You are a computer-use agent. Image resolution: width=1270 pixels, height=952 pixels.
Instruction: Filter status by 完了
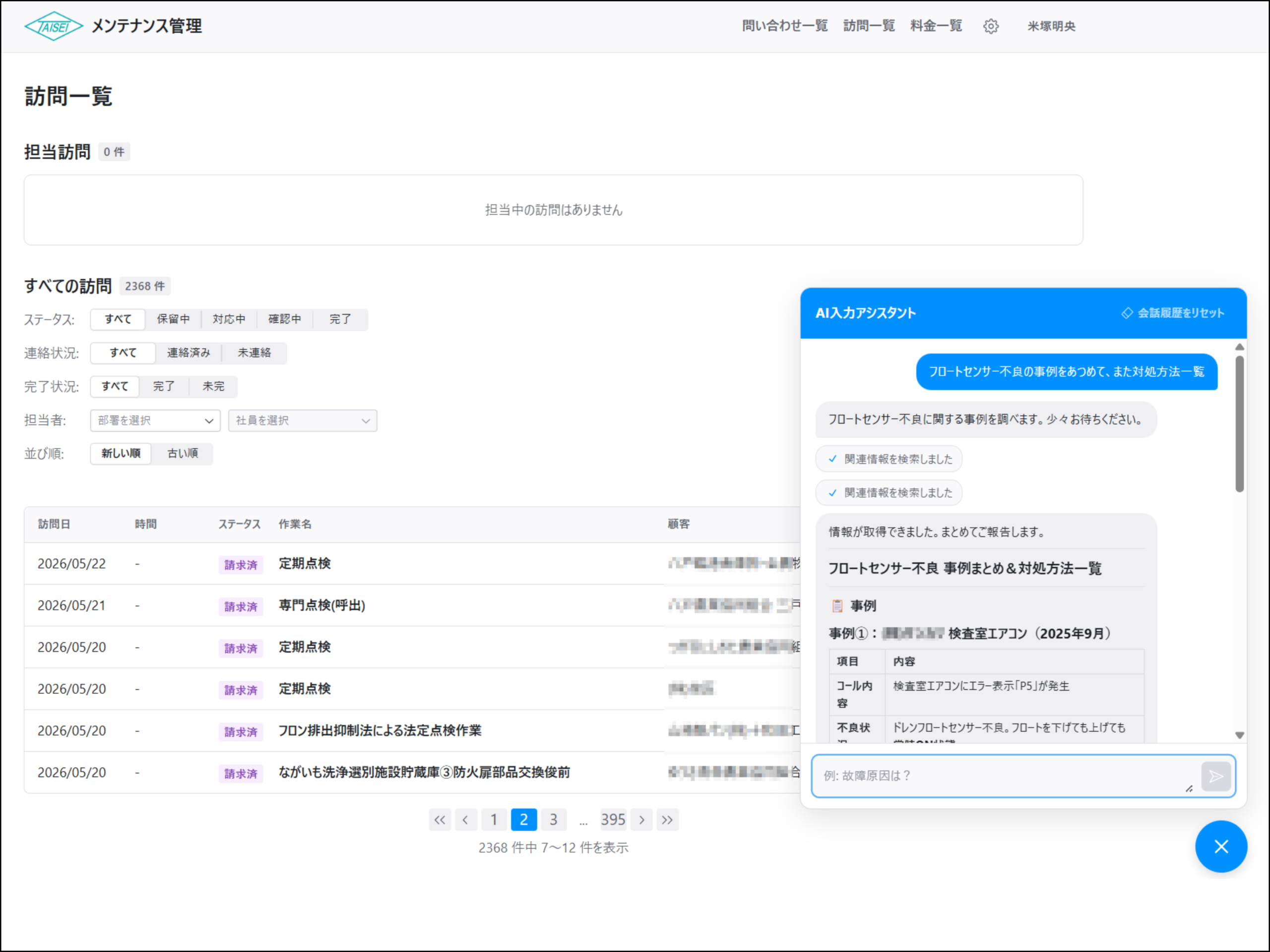click(340, 319)
